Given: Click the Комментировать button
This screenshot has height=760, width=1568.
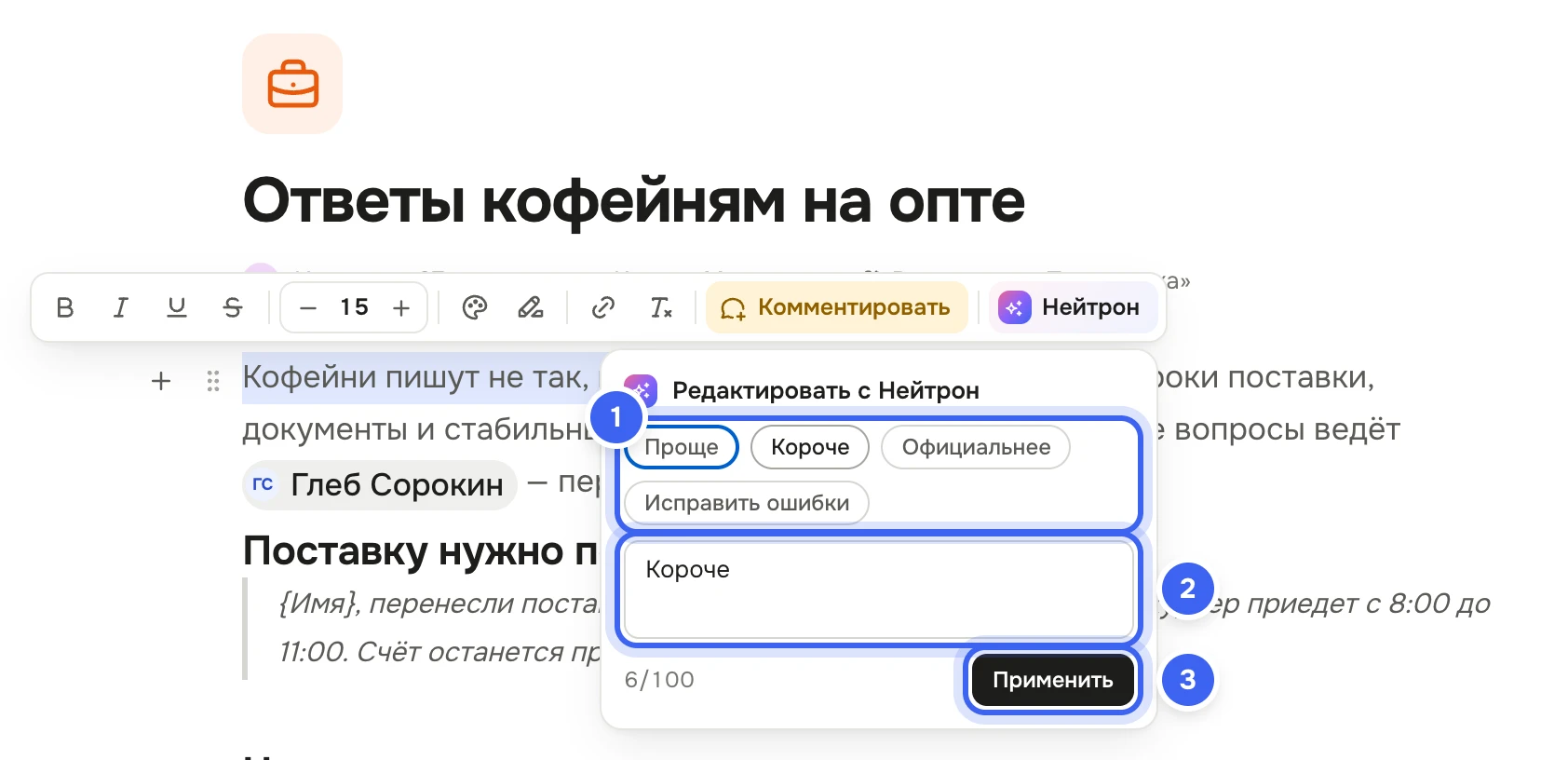Looking at the screenshot, I should pyautogui.click(x=836, y=307).
